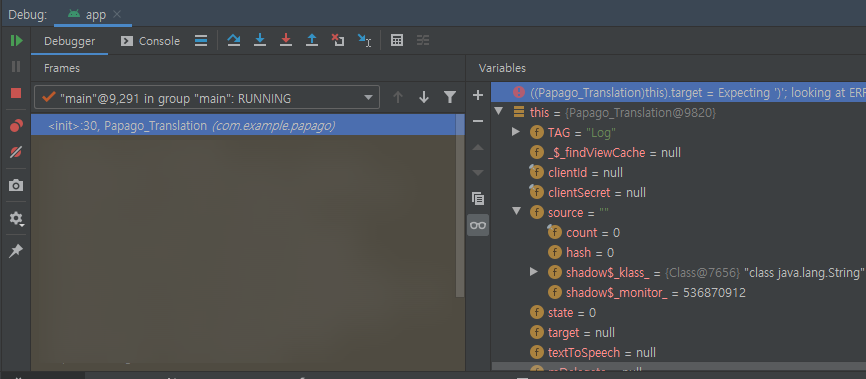Open View Breakpoints dialog
866x379 pixels.
point(16,125)
